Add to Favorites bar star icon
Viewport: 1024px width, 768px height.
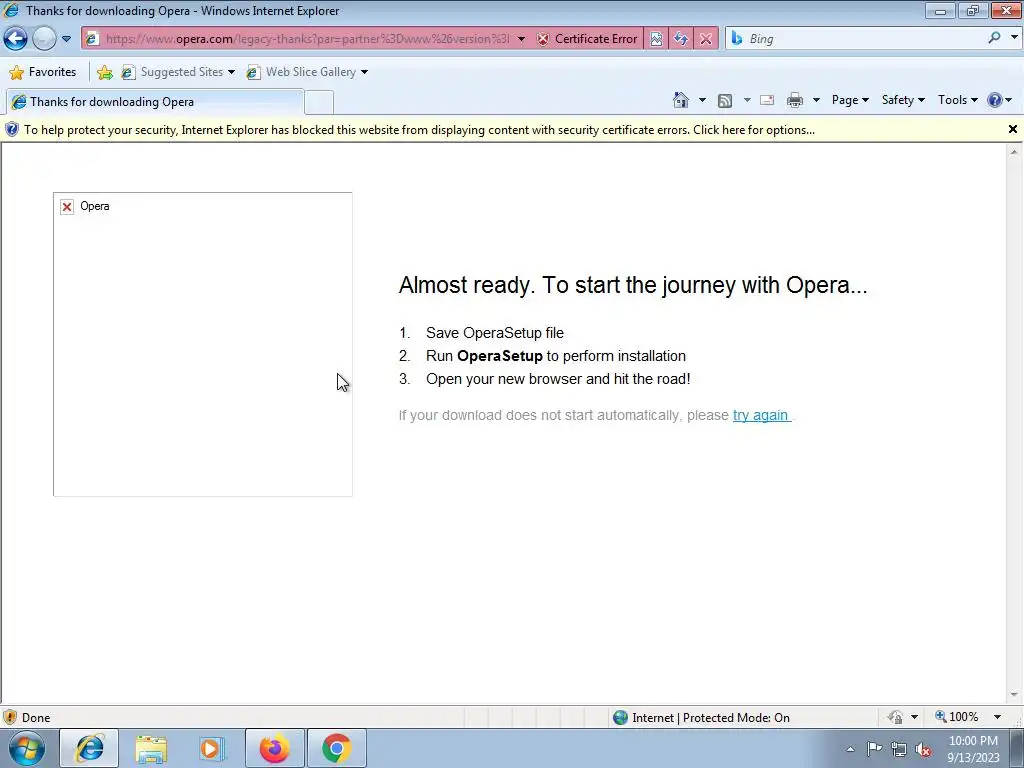pos(104,72)
